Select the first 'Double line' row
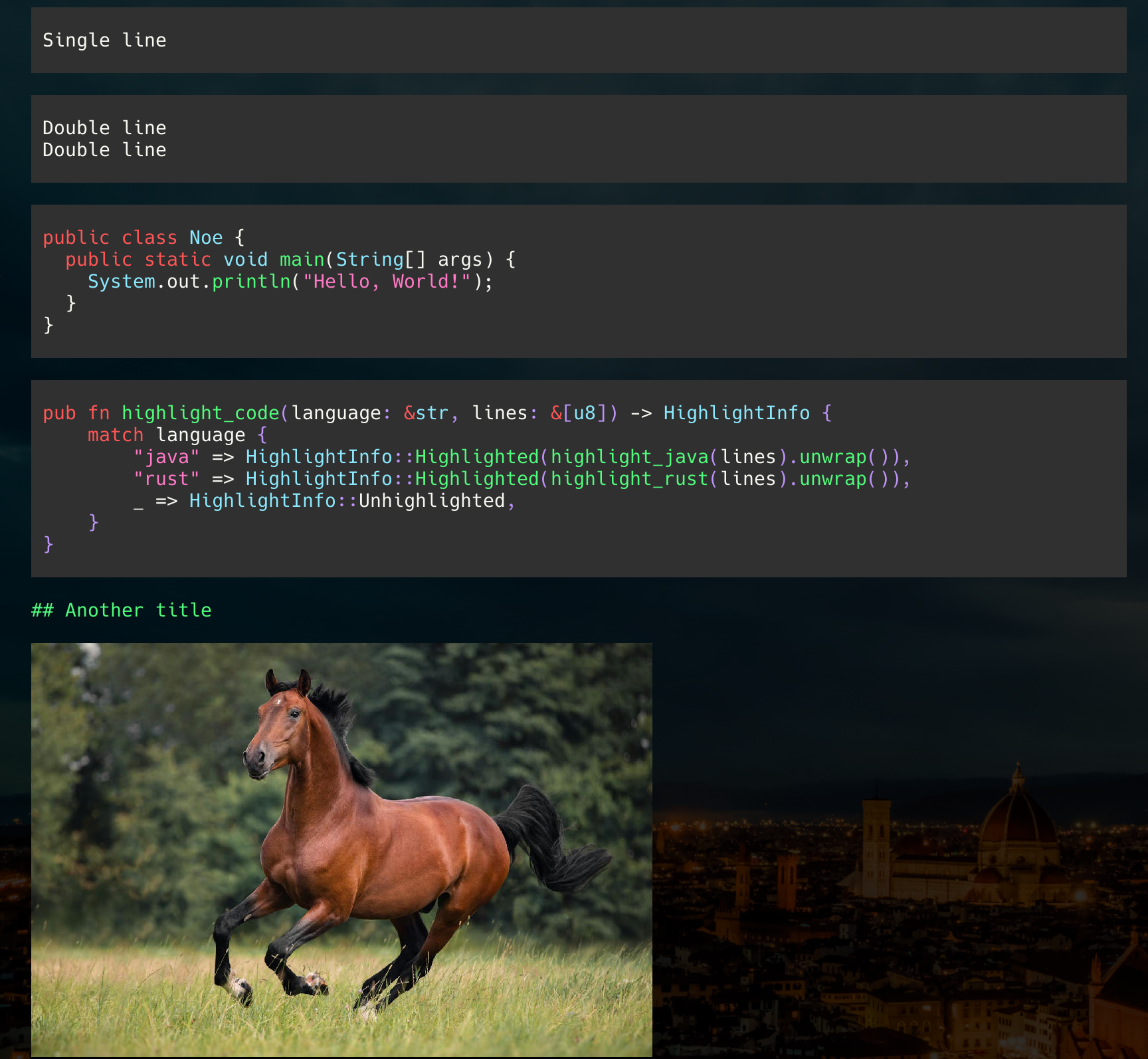This screenshot has height=1059, width=1148. coord(104,128)
